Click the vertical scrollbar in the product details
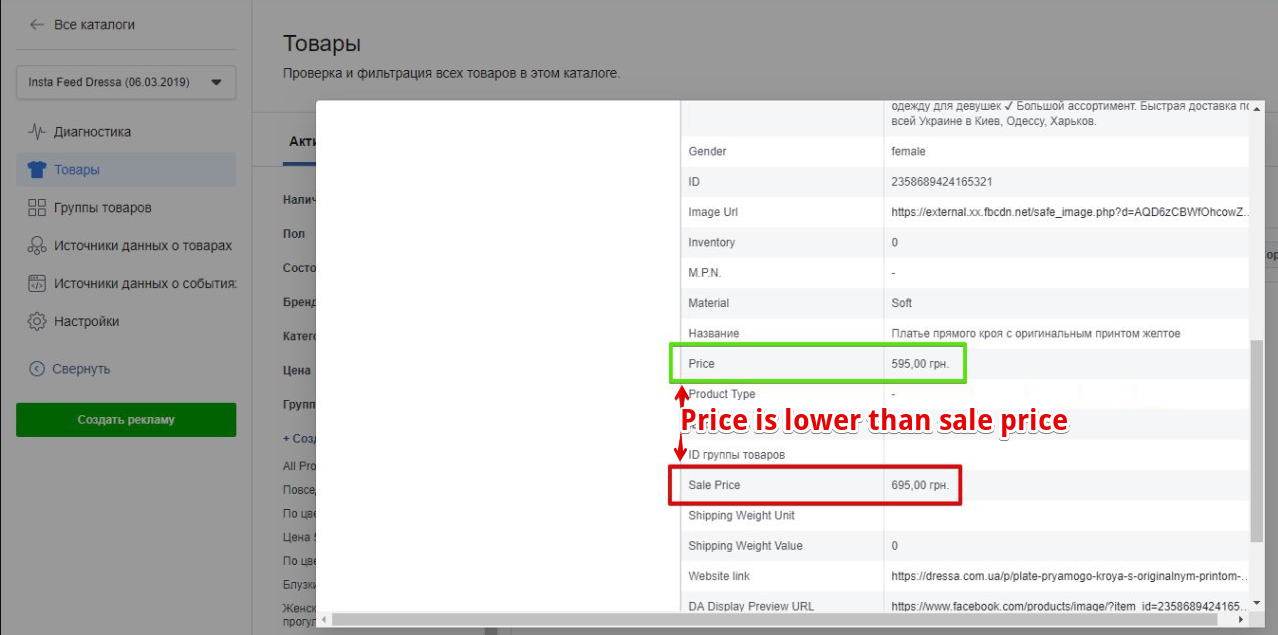 [x=1257, y=440]
